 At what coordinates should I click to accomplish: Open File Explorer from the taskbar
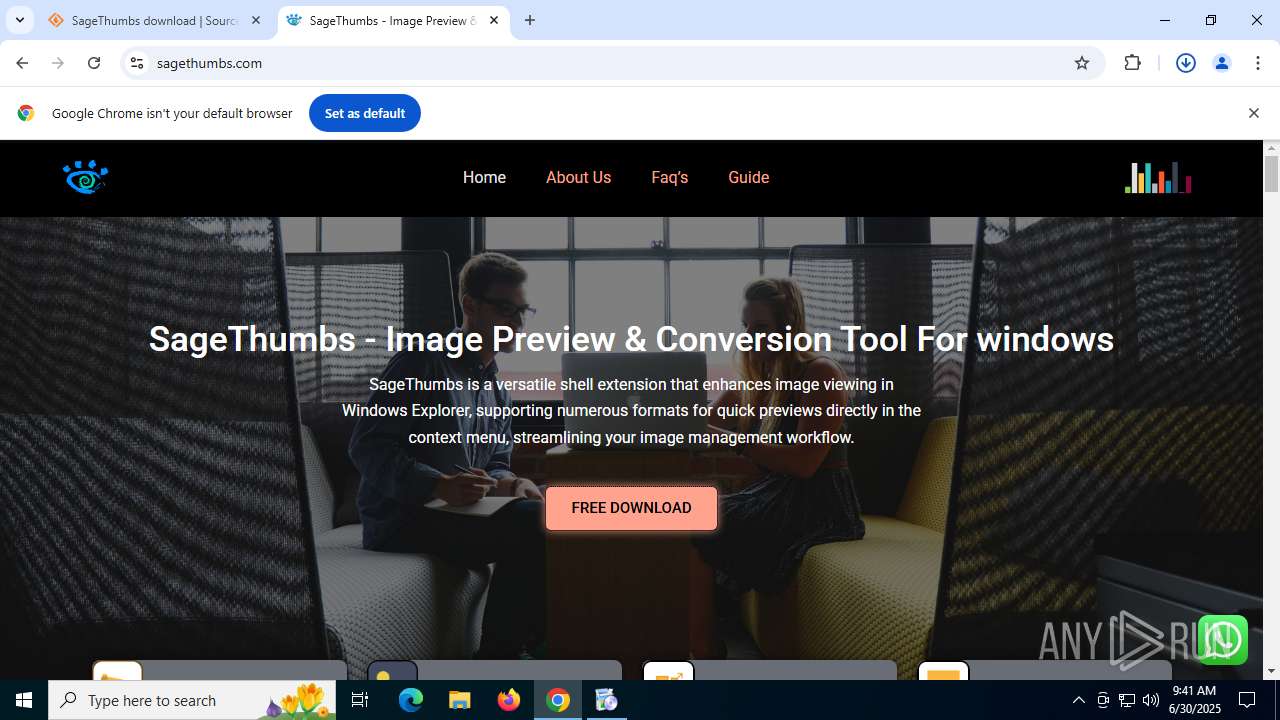[x=459, y=700]
